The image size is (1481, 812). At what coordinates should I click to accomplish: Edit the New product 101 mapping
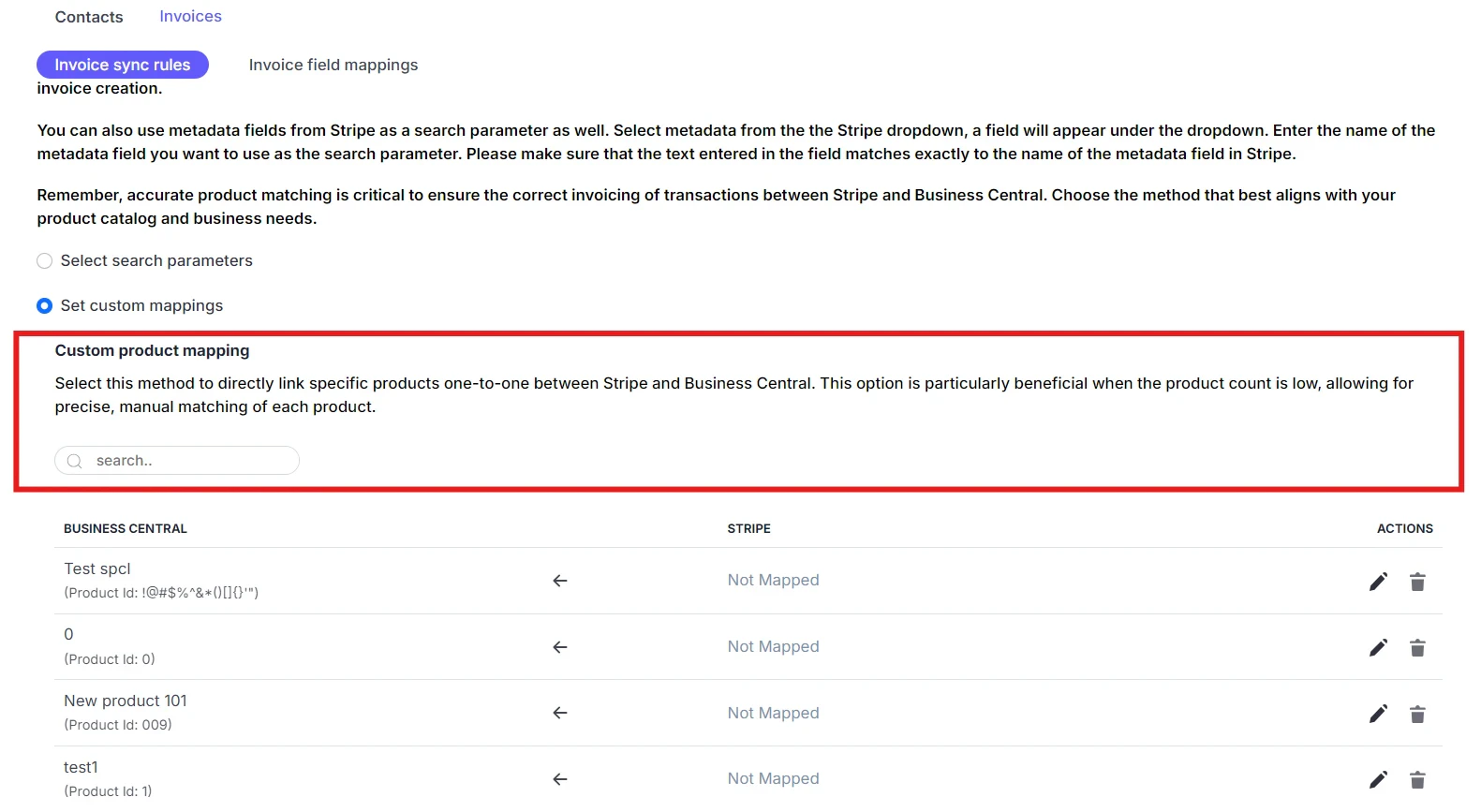(x=1378, y=714)
